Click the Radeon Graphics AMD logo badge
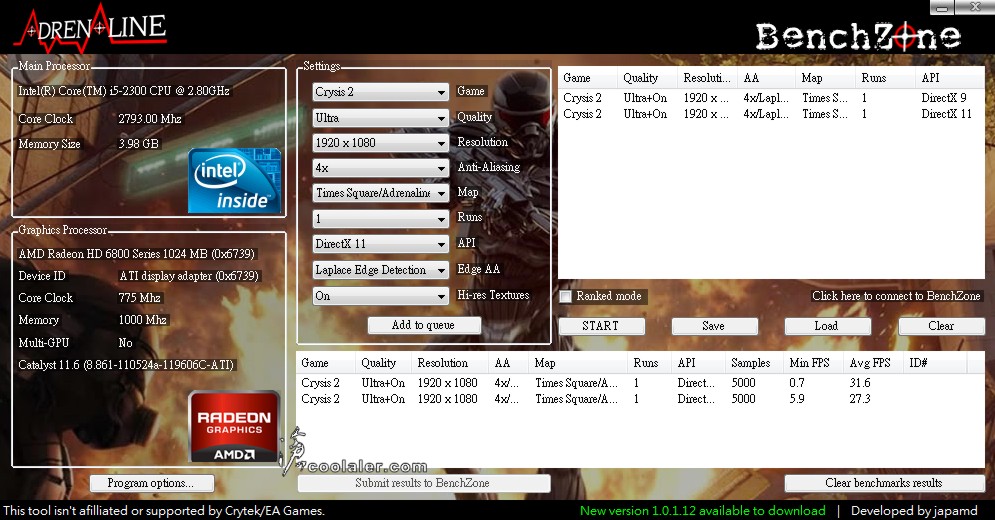 click(x=234, y=426)
